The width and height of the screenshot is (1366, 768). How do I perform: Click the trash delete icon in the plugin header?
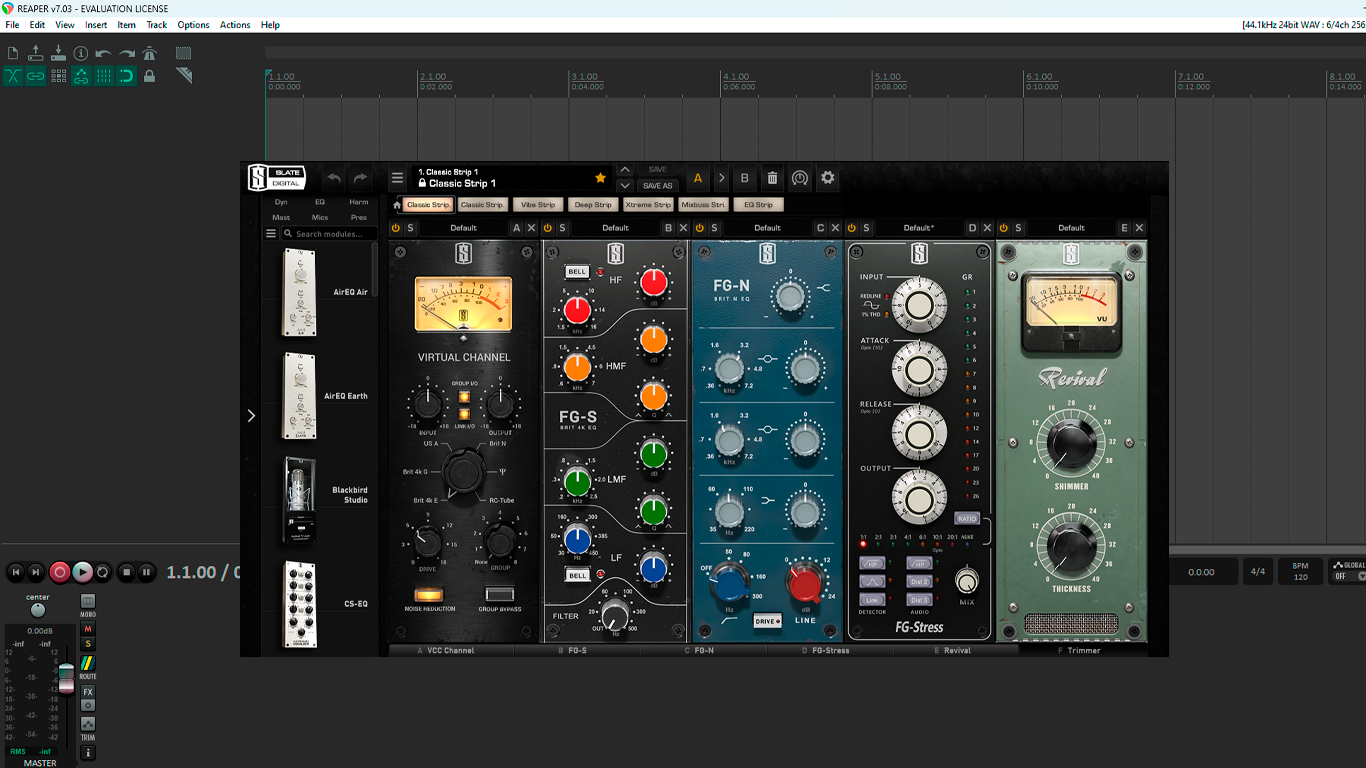[x=772, y=178]
